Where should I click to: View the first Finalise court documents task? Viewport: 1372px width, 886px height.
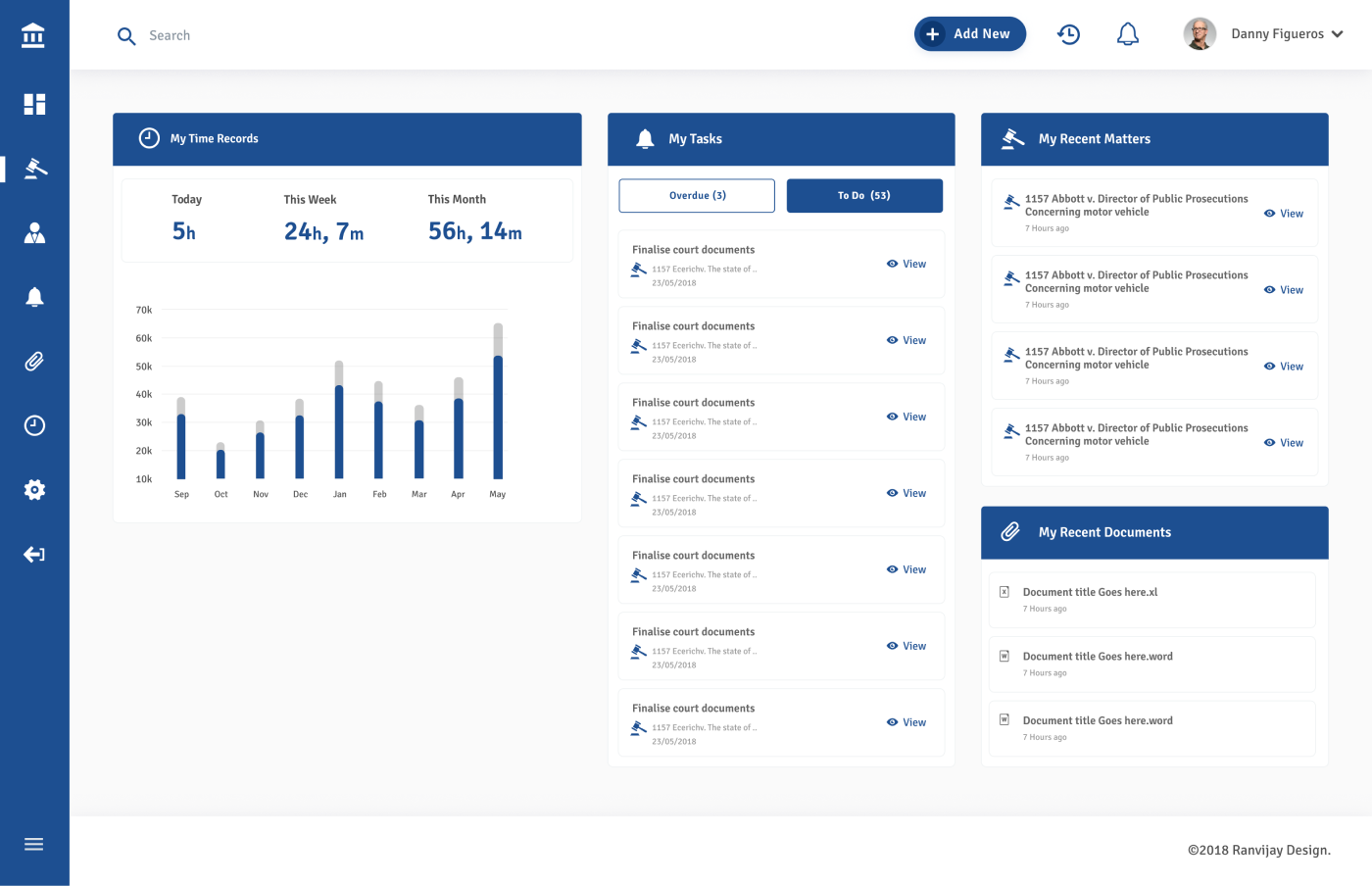tap(906, 265)
